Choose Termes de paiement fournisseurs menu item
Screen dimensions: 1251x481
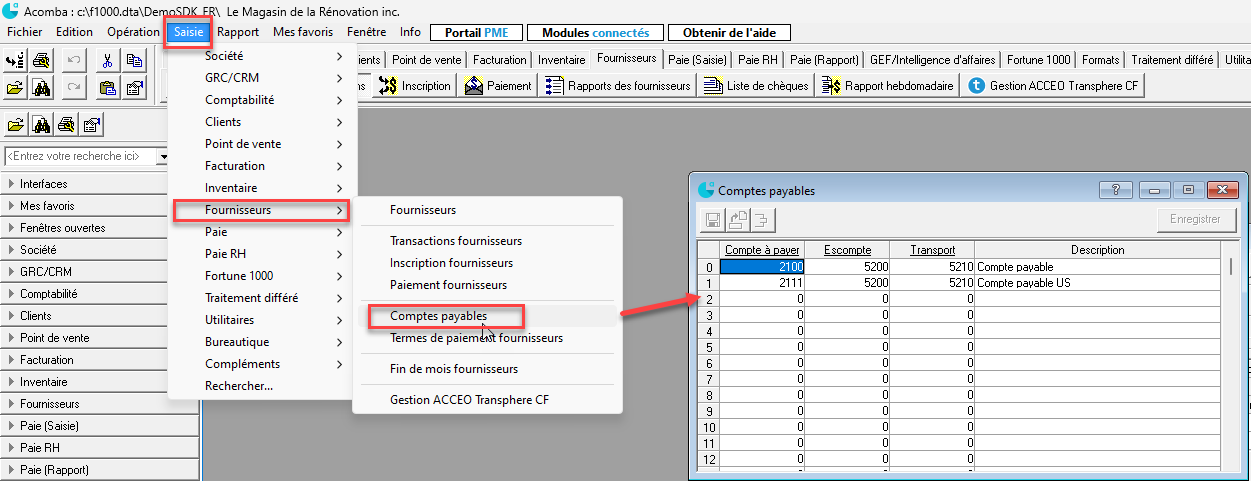(476, 338)
